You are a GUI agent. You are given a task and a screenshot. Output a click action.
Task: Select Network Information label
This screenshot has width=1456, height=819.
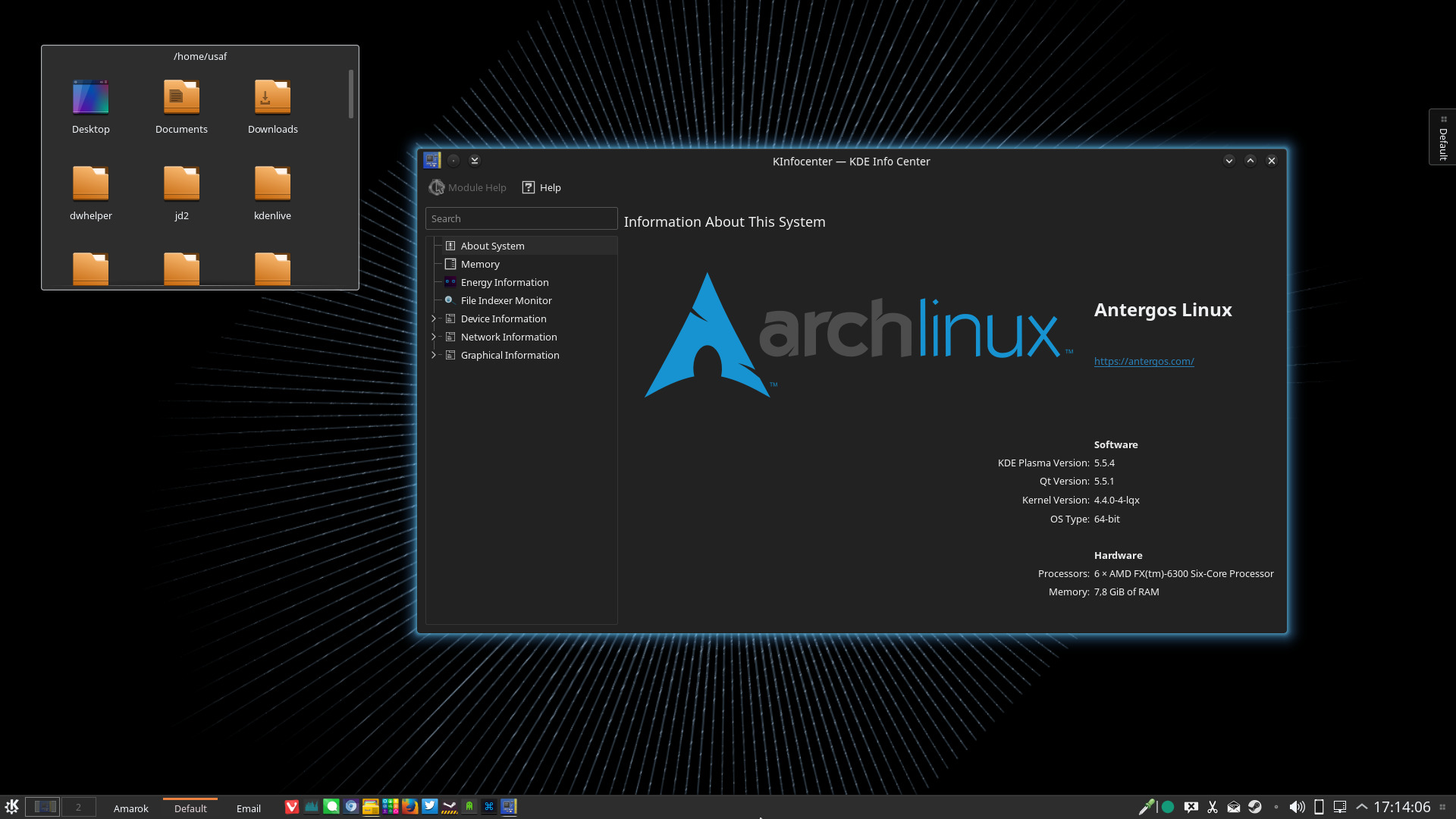click(509, 337)
